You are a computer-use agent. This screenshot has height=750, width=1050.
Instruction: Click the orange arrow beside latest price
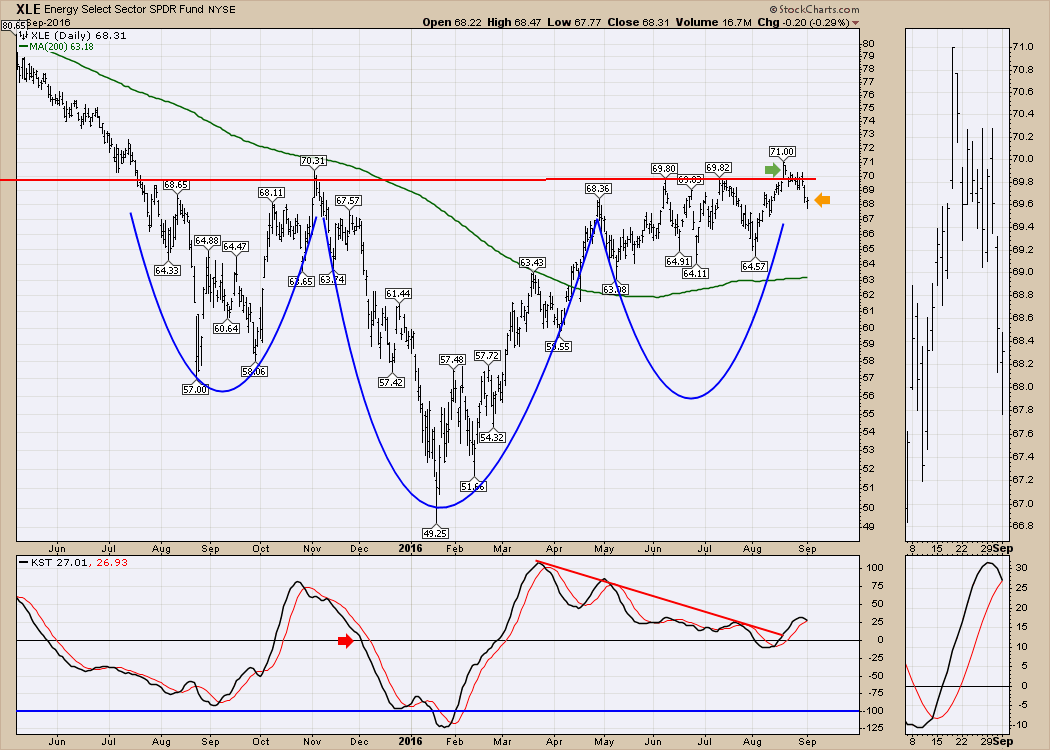(822, 201)
